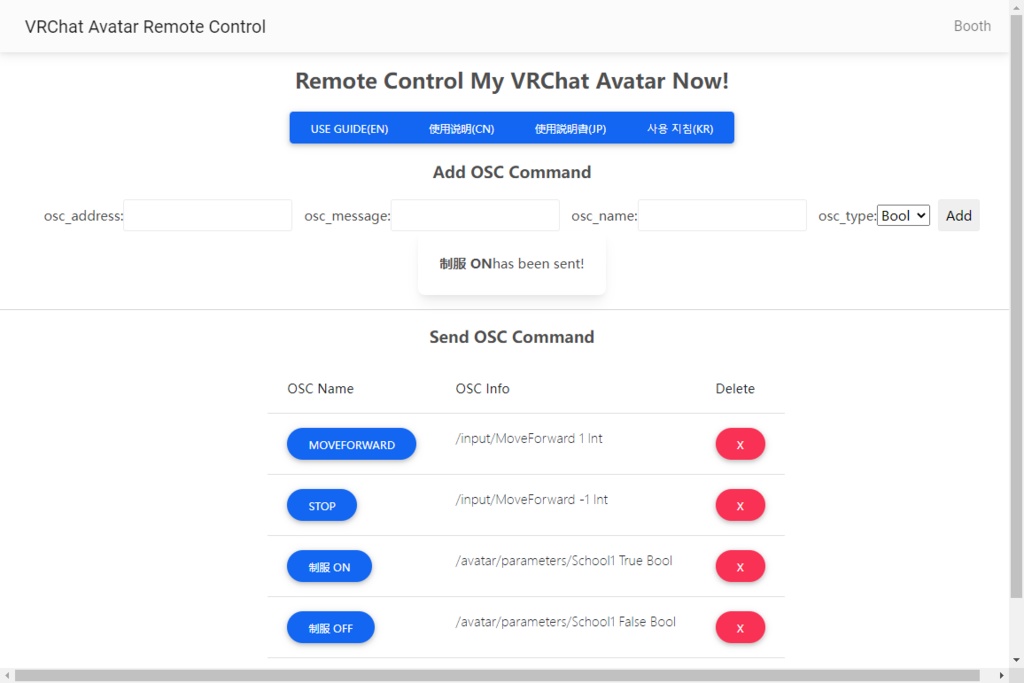This screenshot has width=1024, height=683.
Task: Send the MOVEFORWARD OSC command
Action: (351, 444)
